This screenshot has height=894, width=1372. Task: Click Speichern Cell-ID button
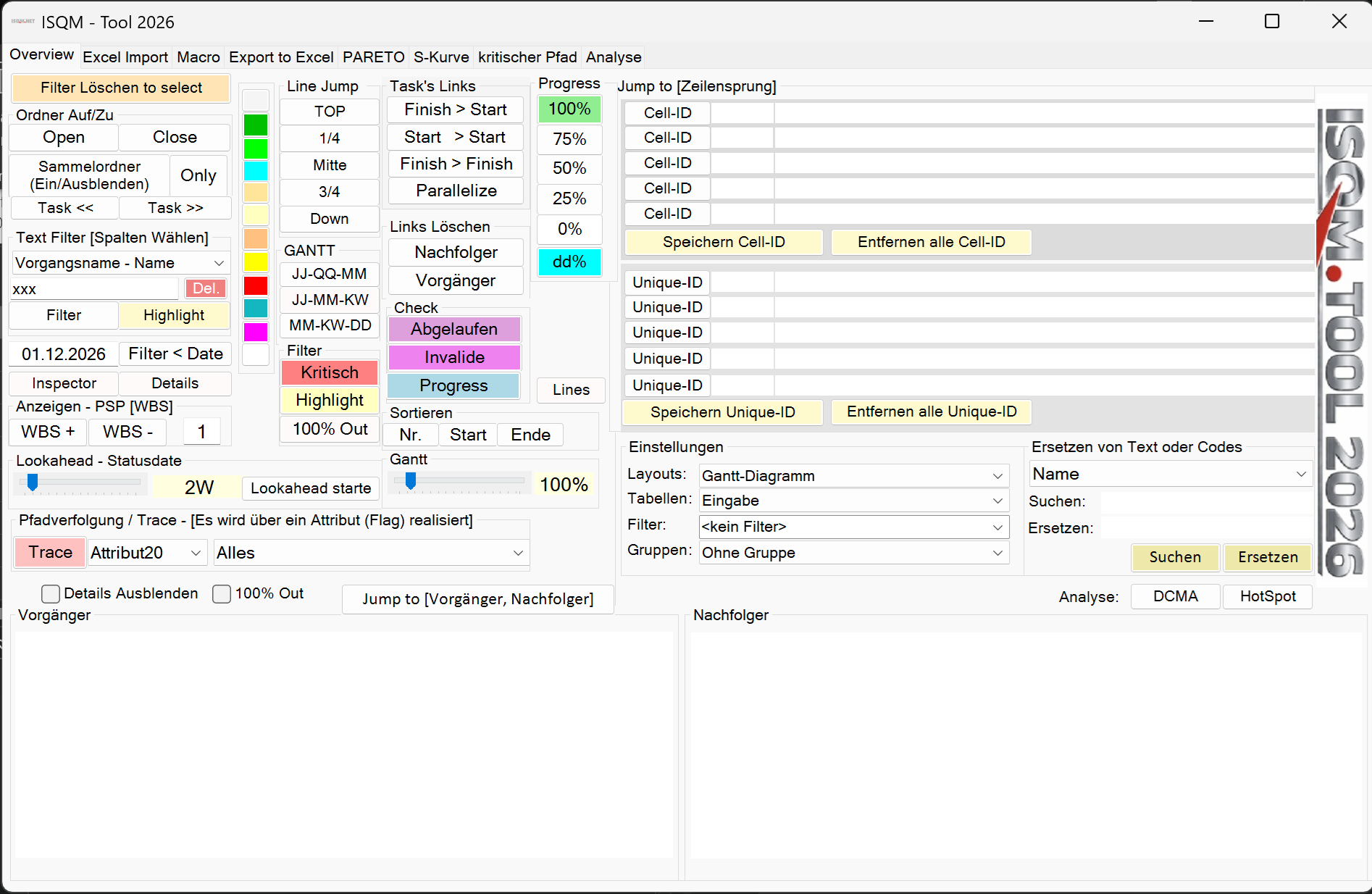click(x=724, y=242)
